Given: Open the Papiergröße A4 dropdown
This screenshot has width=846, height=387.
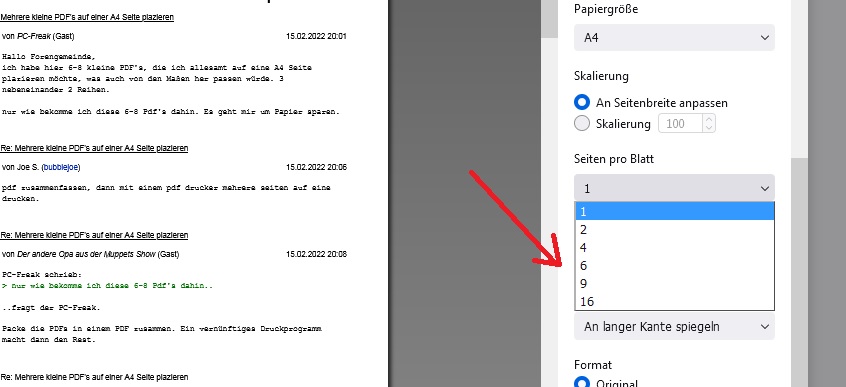Looking at the screenshot, I should tap(674, 38).
